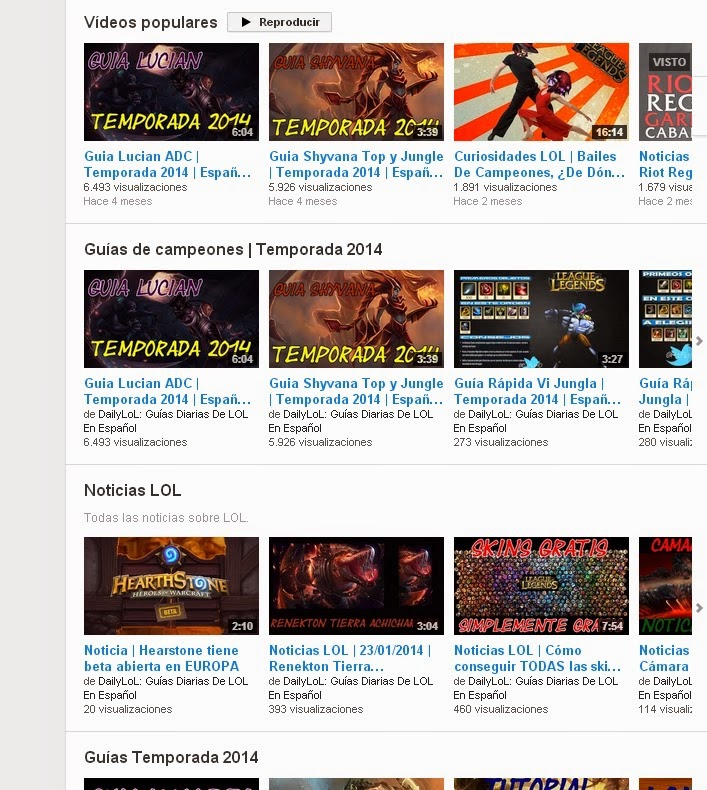
Task: Open the 'Guías Temporada 2014' section heading
Action: [171, 757]
